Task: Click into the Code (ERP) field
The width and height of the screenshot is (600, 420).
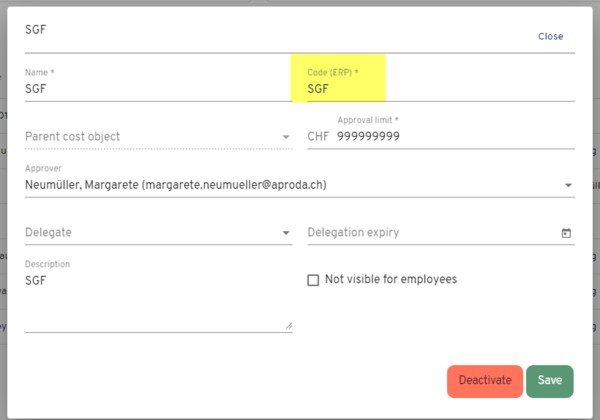Action: (x=440, y=89)
